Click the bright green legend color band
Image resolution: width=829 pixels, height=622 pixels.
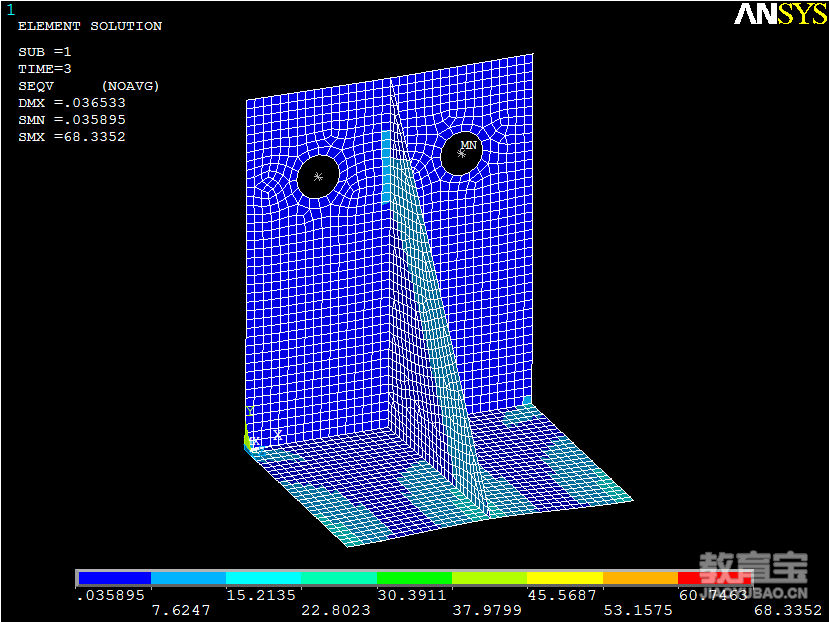click(x=415, y=578)
